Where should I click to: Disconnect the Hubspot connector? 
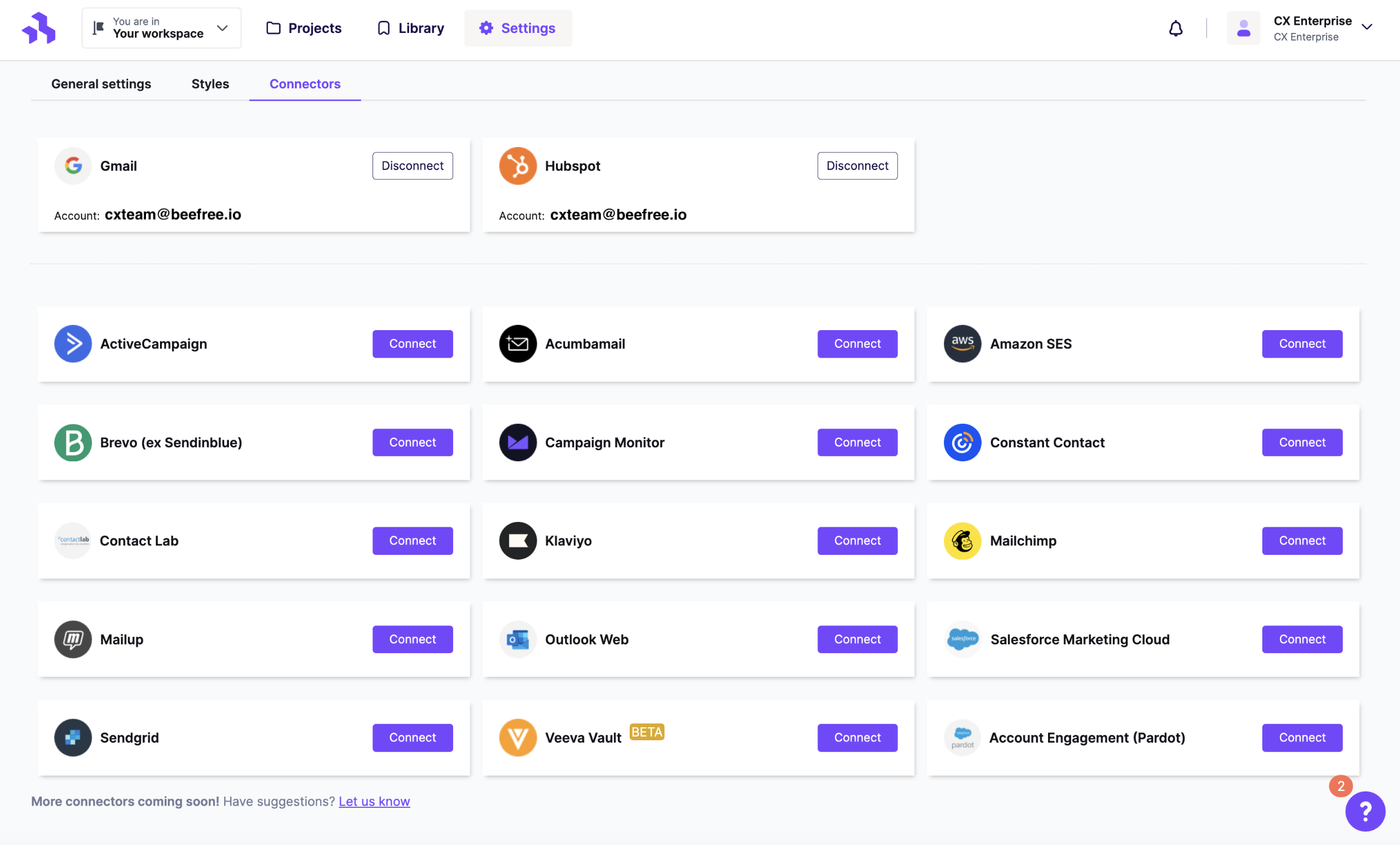click(857, 166)
